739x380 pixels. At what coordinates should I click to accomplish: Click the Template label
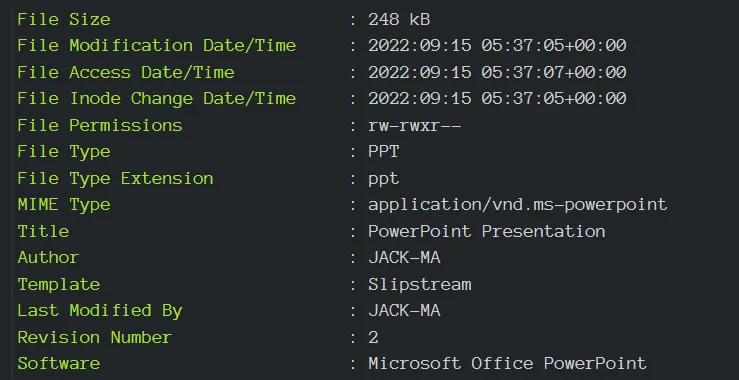(58, 284)
